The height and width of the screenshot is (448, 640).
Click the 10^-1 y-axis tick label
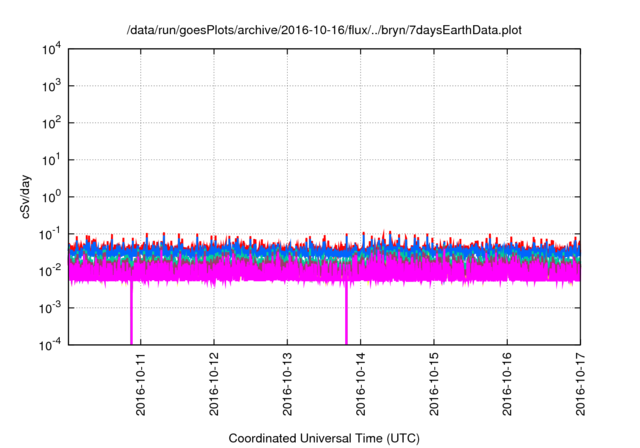click(x=50, y=235)
